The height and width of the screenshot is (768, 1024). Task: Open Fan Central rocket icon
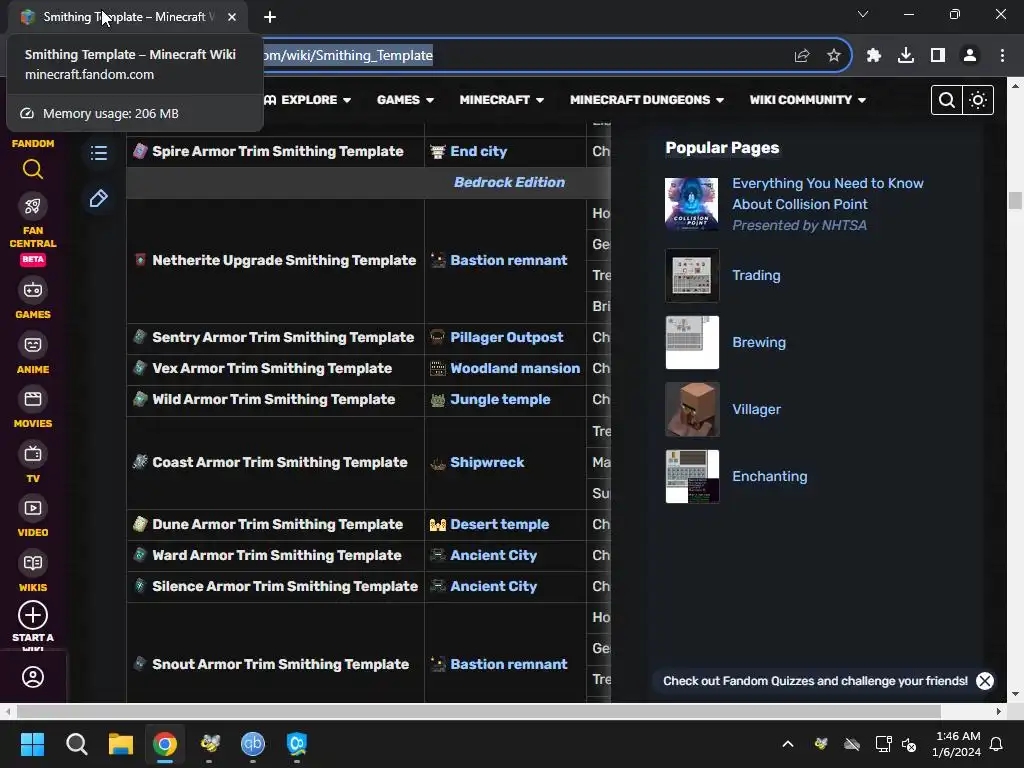pos(33,206)
